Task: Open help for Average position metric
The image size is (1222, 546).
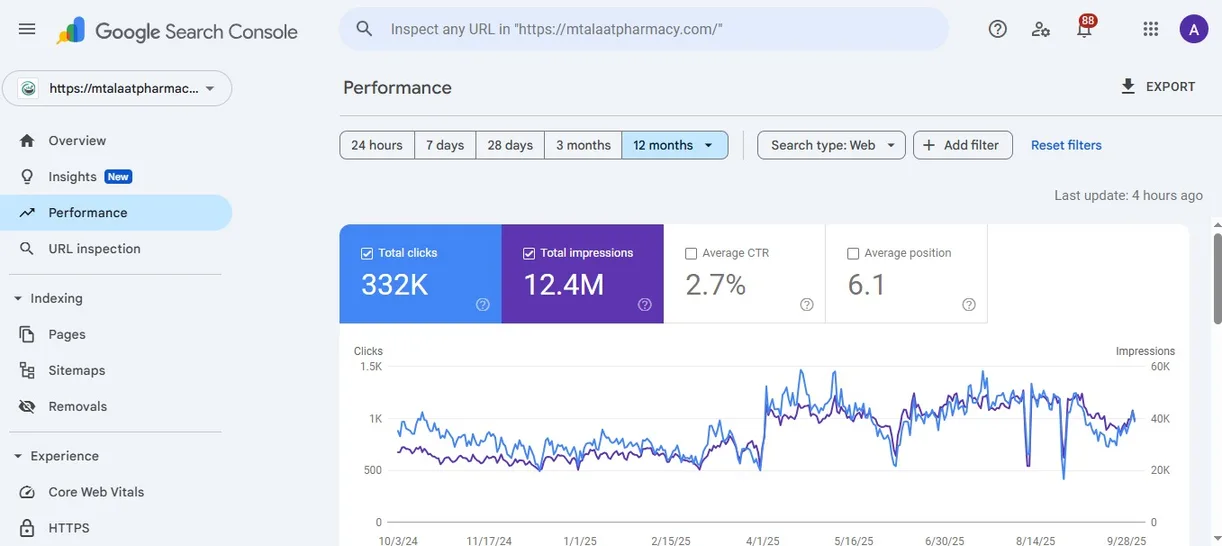Action: pos(969,305)
